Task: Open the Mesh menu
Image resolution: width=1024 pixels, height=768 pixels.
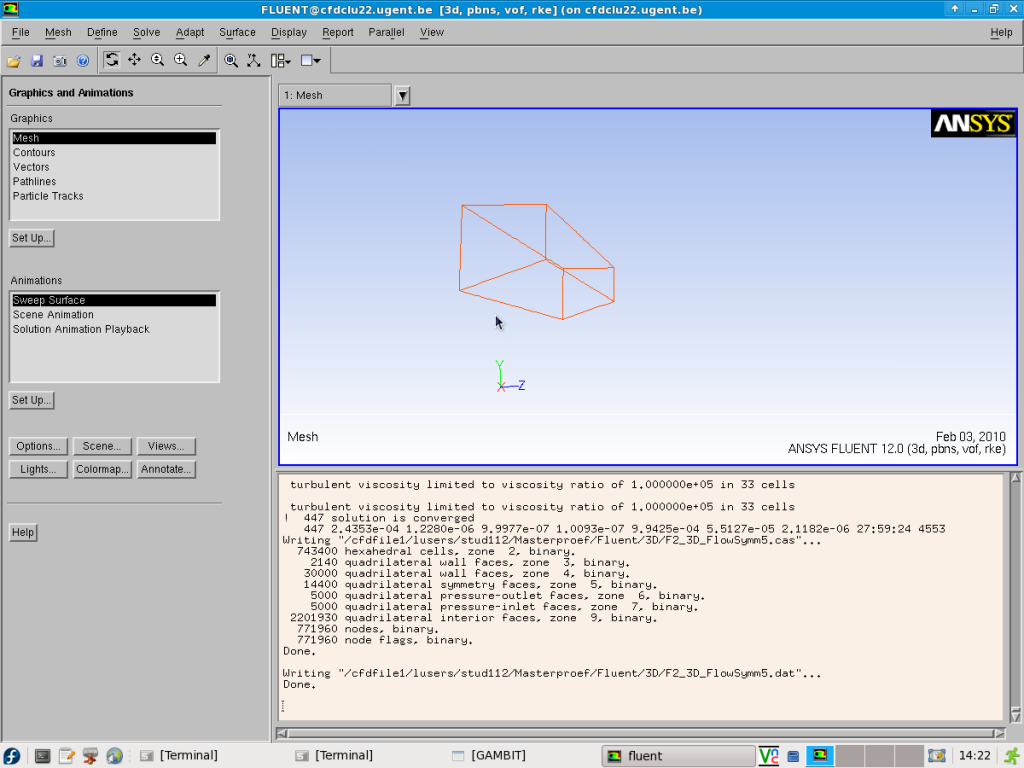Action: (58, 32)
